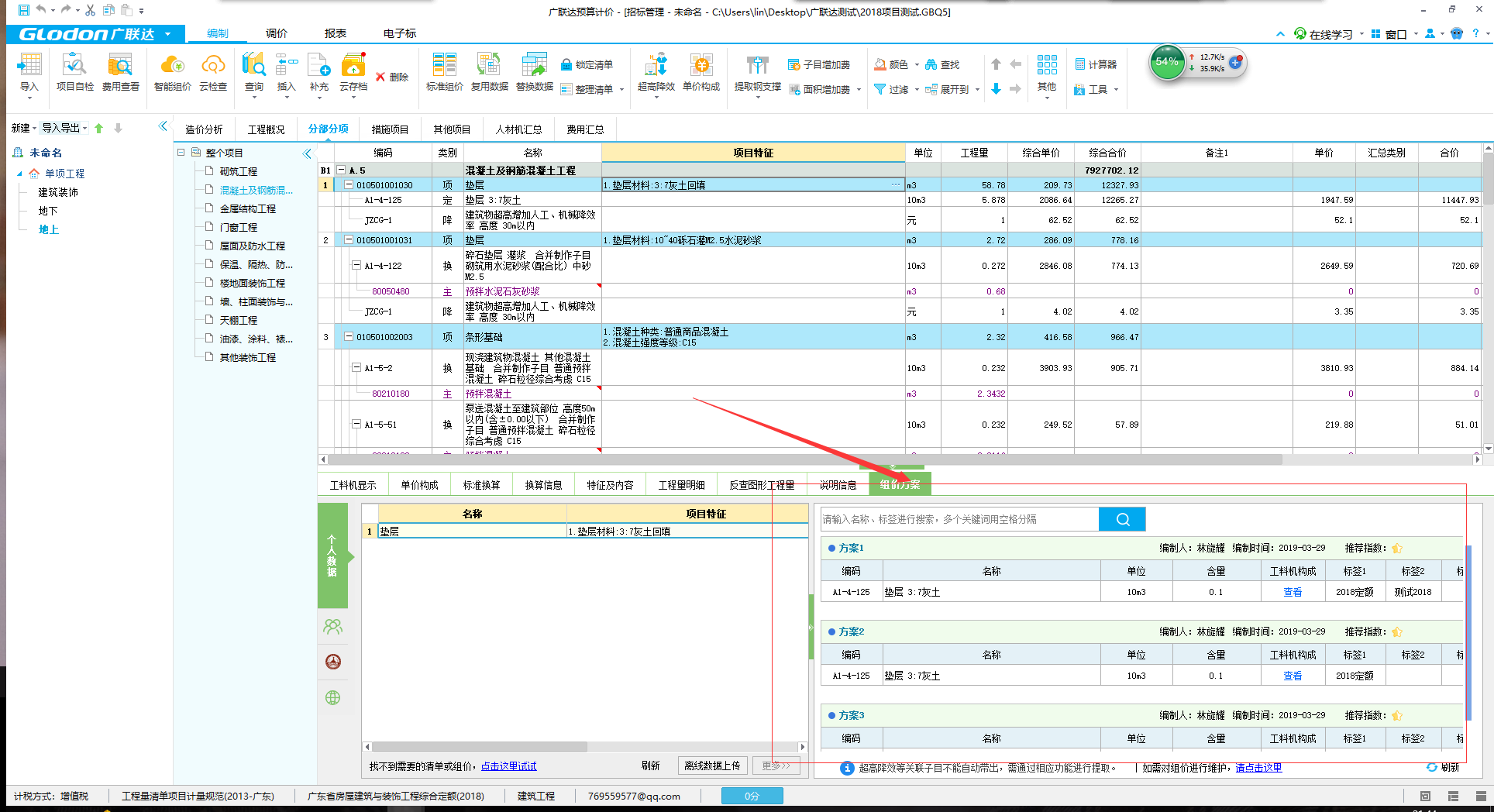
Task: Click the 点击这里试试 link
Action: click(508, 766)
